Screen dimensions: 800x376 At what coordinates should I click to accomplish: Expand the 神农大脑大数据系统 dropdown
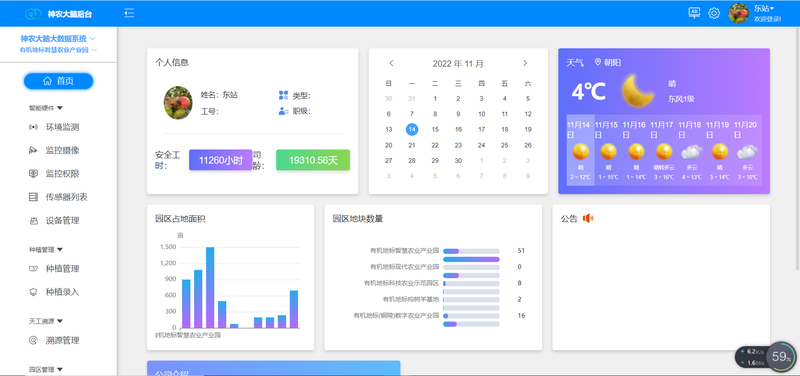(x=58, y=38)
